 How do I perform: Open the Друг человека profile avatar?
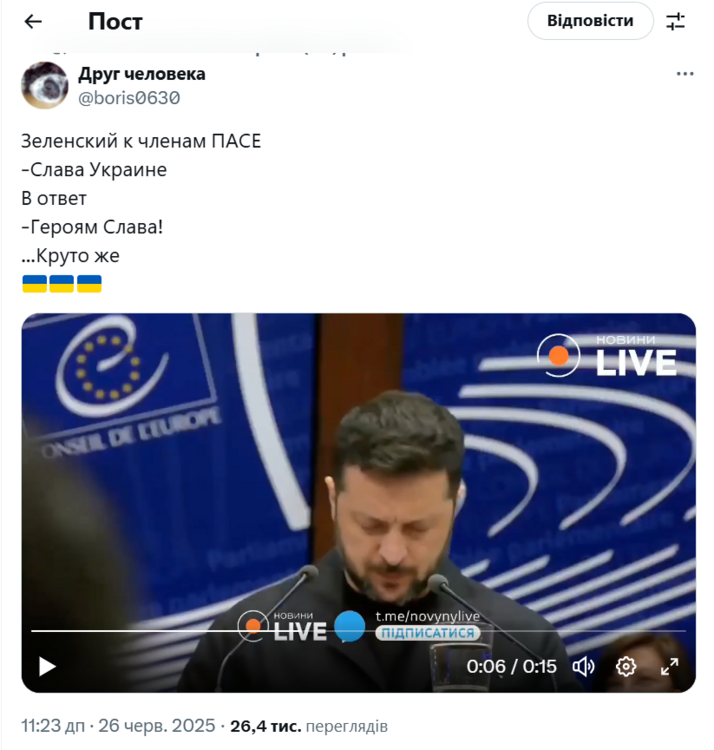coord(44,85)
